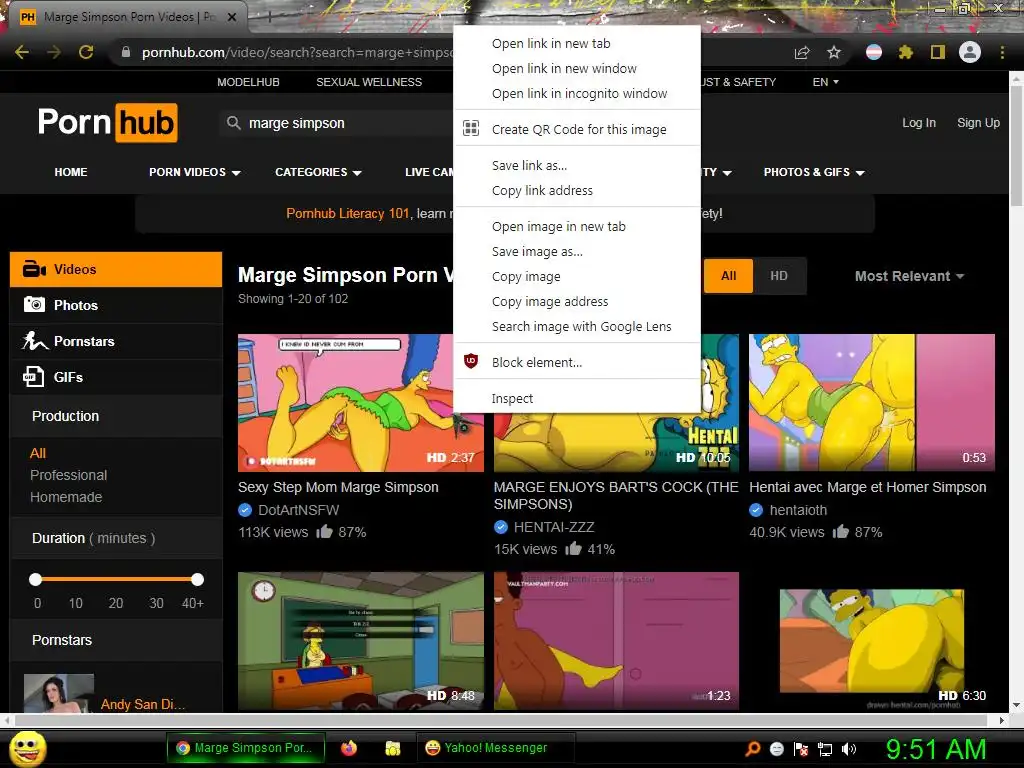View site info via the padlock icon
Image resolution: width=1024 pixels, height=768 pixels.
click(x=125, y=52)
